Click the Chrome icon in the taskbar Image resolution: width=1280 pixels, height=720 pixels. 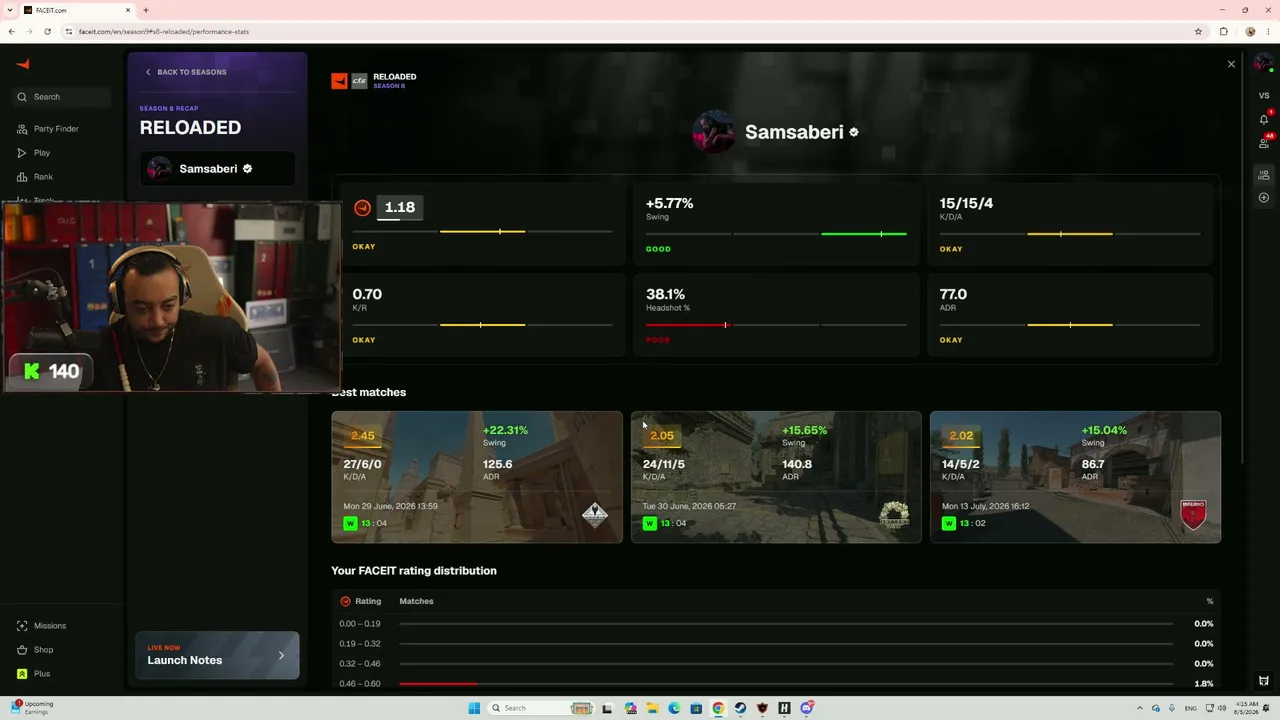click(x=718, y=708)
